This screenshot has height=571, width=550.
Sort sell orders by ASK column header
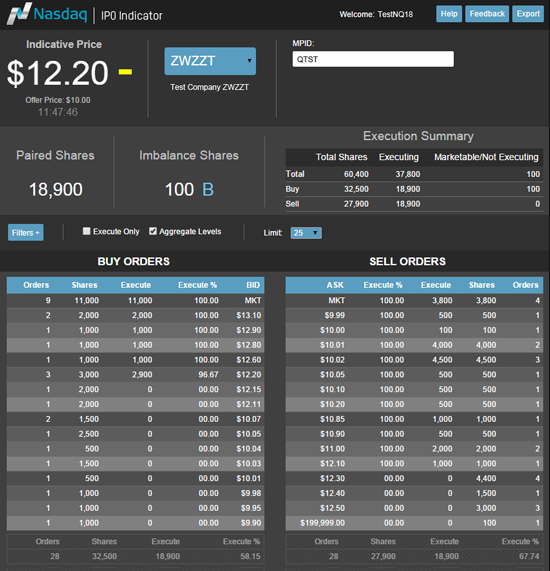tap(335, 285)
